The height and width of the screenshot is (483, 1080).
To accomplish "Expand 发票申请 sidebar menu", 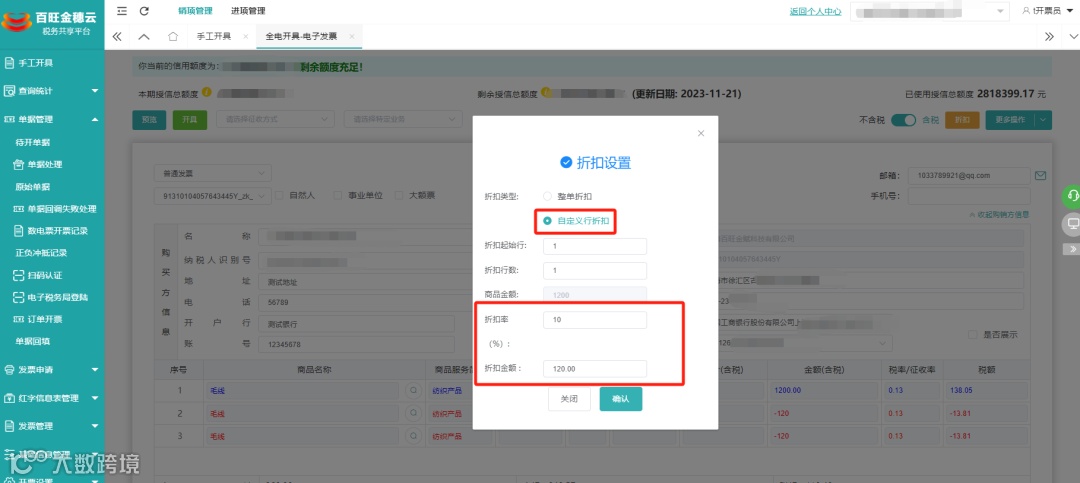I will pyautogui.click(x=52, y=370).
